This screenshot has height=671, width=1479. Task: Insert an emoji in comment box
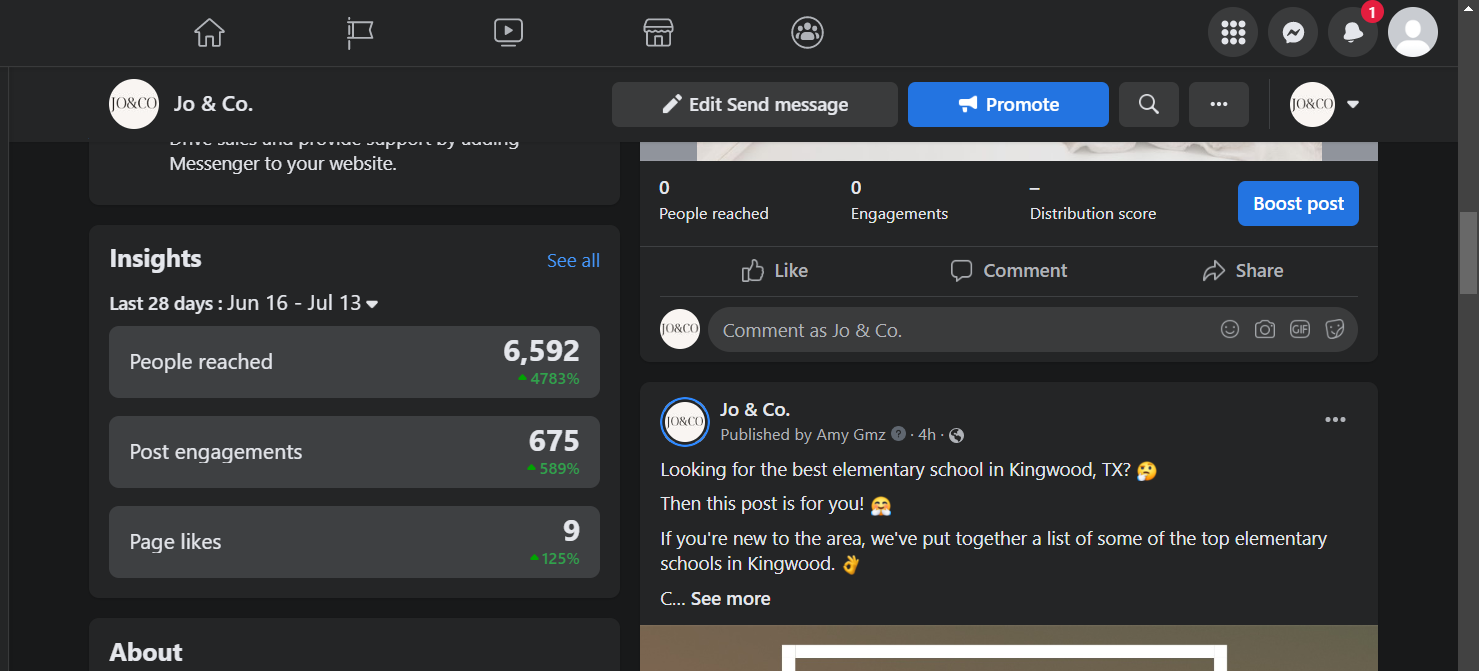[x=1230, y=329]
